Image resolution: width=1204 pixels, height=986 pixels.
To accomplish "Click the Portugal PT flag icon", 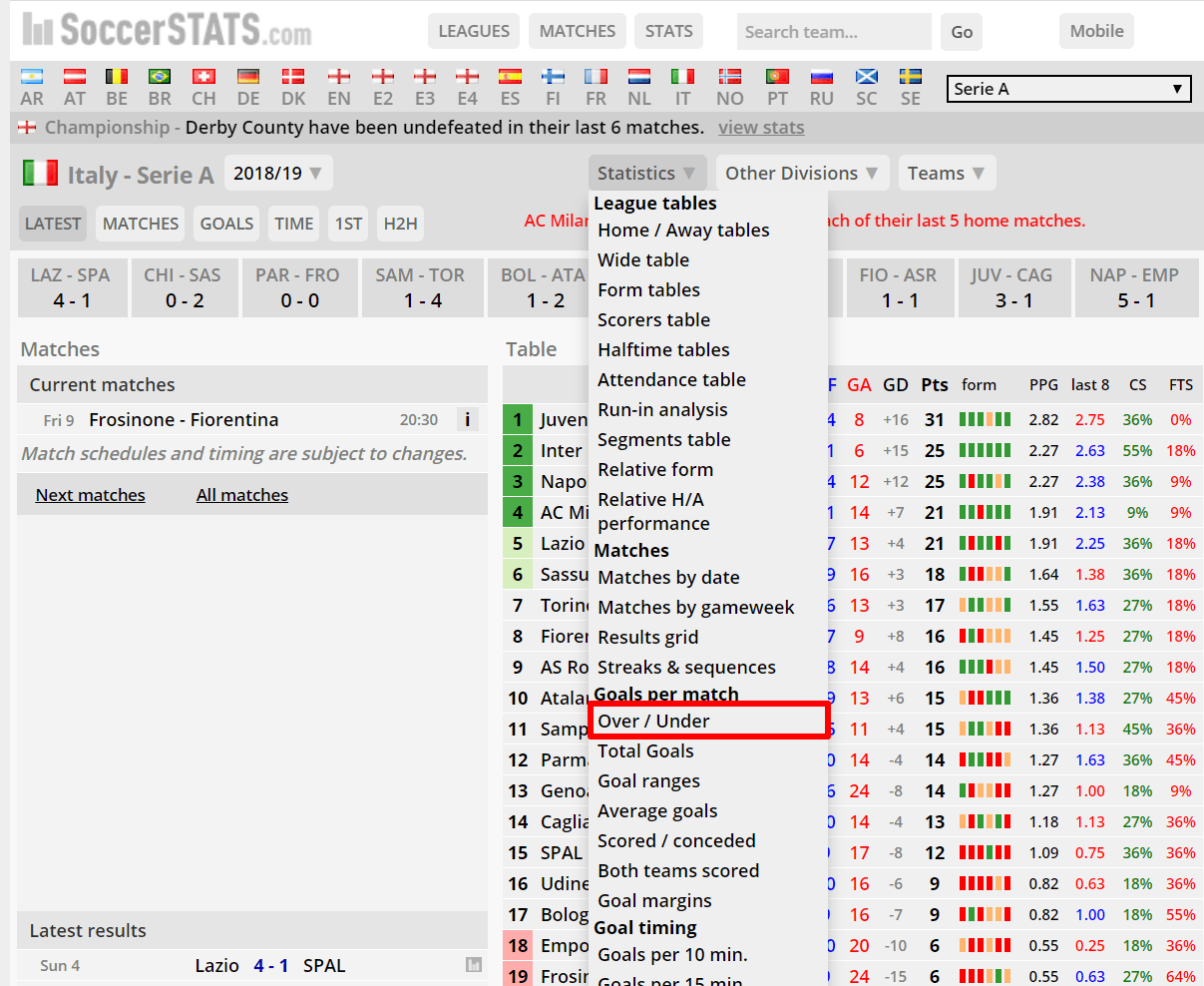I will click(777, 76).
